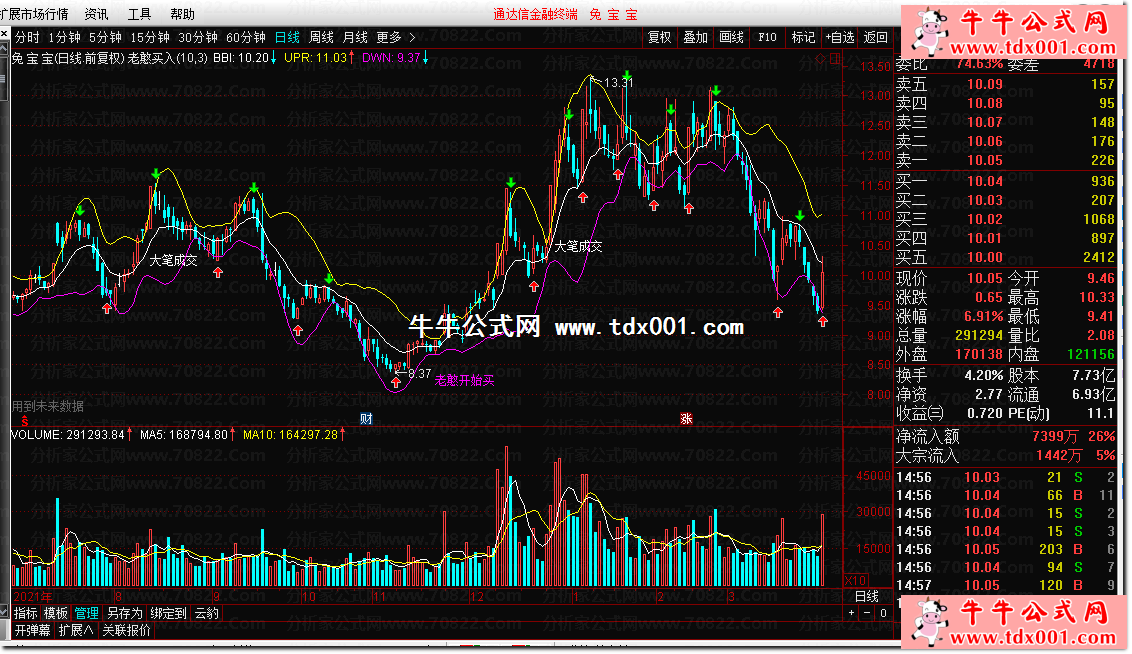Open F10 company information
Image resolution: width=1132 pixels, height=654 pixels.
(x=768, y=37)
